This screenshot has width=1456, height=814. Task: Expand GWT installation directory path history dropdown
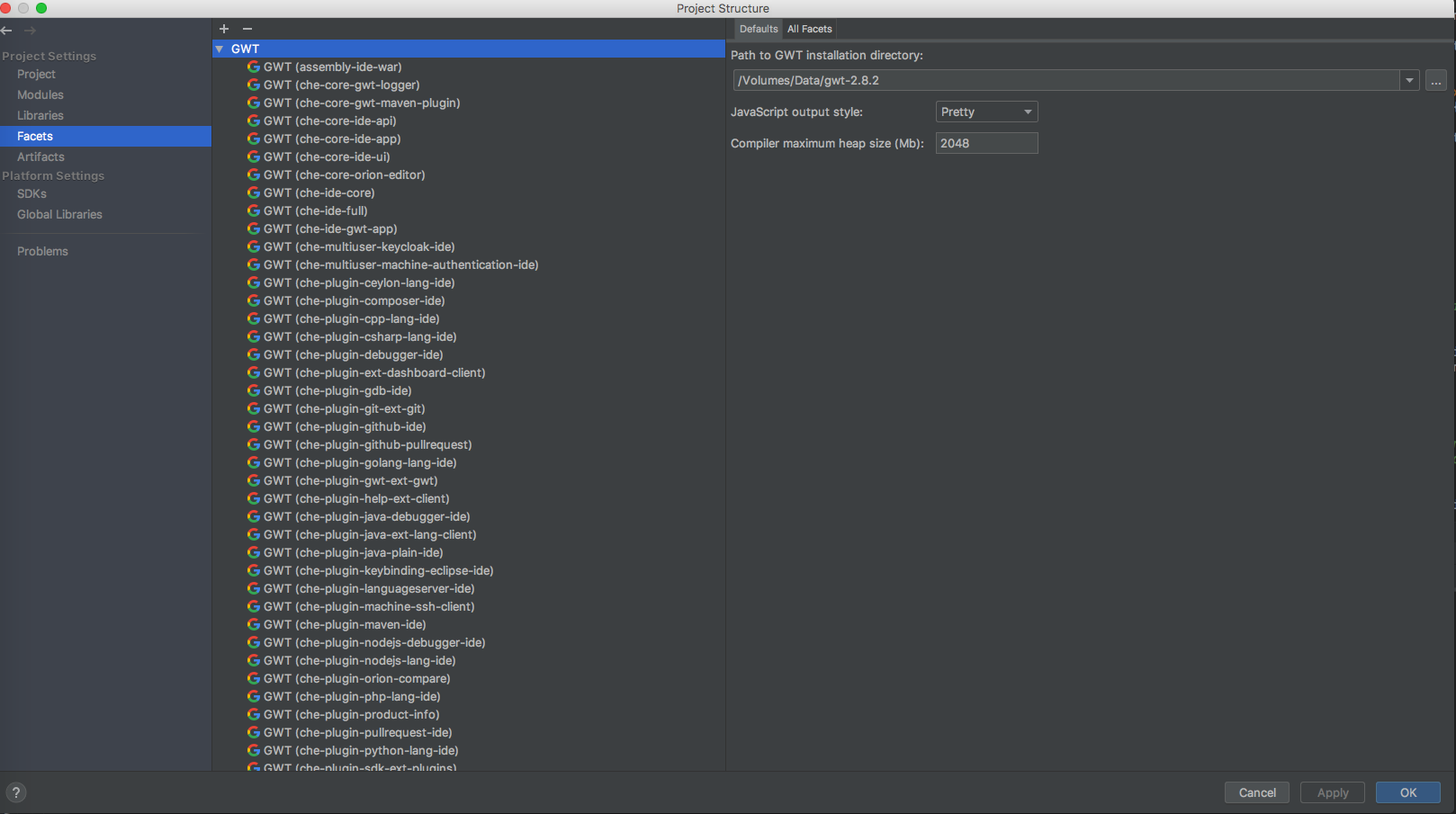(x=1409, y=81)
